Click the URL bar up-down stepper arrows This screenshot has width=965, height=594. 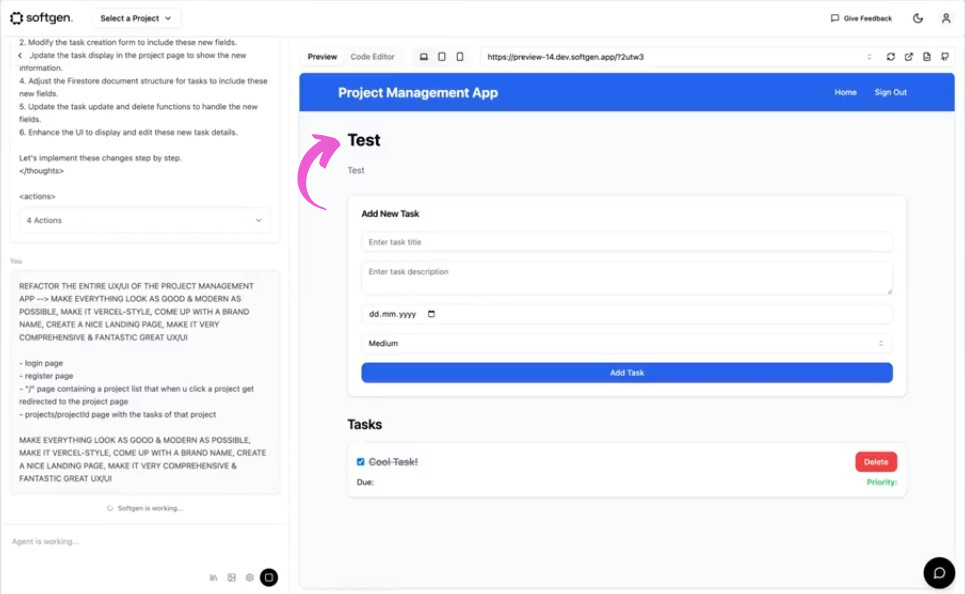(869, 57)
